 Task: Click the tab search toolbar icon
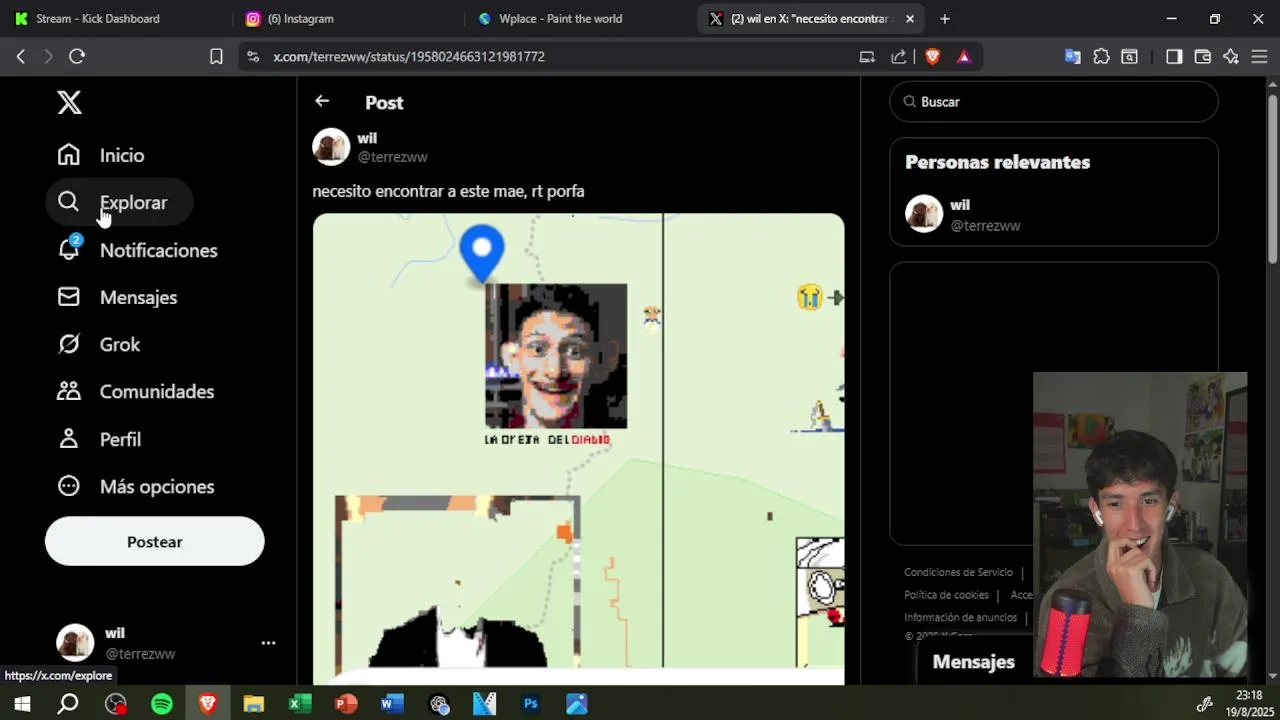(x=1129, y=57)
